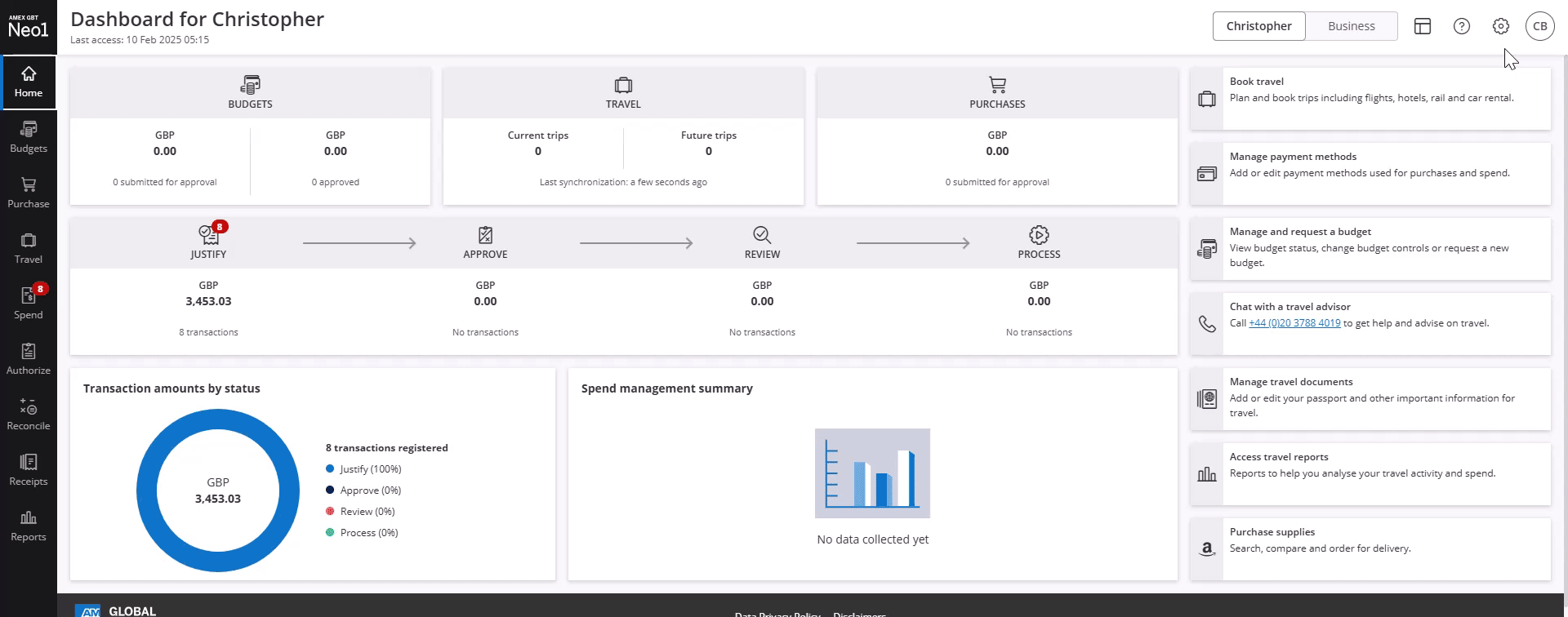This screenshot has width=1568, height=617.
Task: Open Spend section with 8 badge
Action: [29, 304]
